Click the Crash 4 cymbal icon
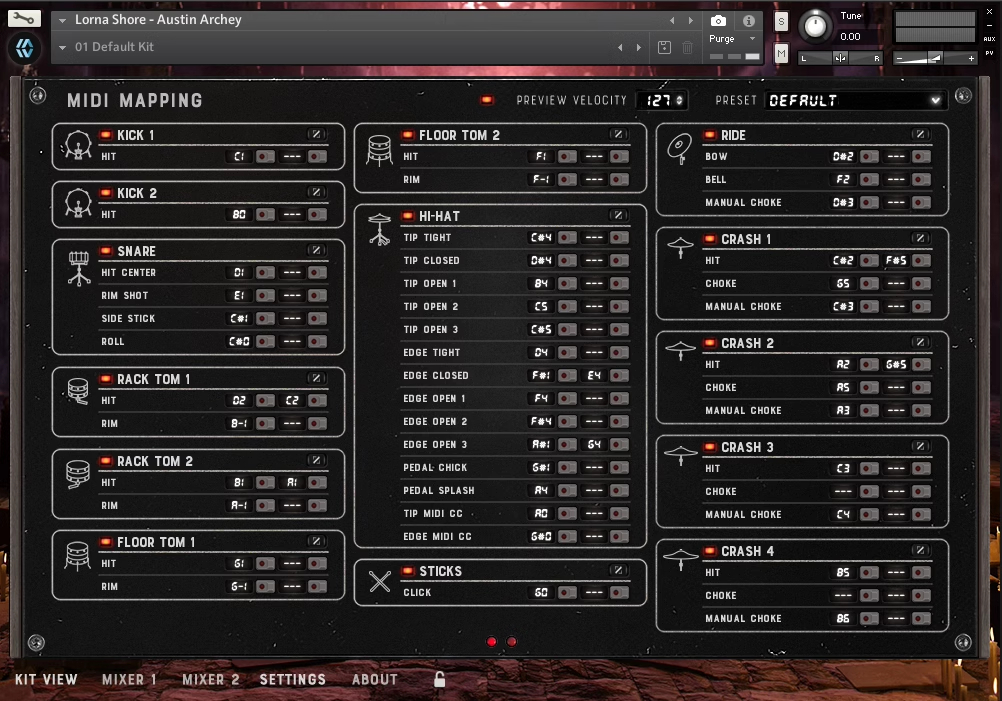Image resolution: width=1002 pixels, height=701 pixels. tap(680, 559)
